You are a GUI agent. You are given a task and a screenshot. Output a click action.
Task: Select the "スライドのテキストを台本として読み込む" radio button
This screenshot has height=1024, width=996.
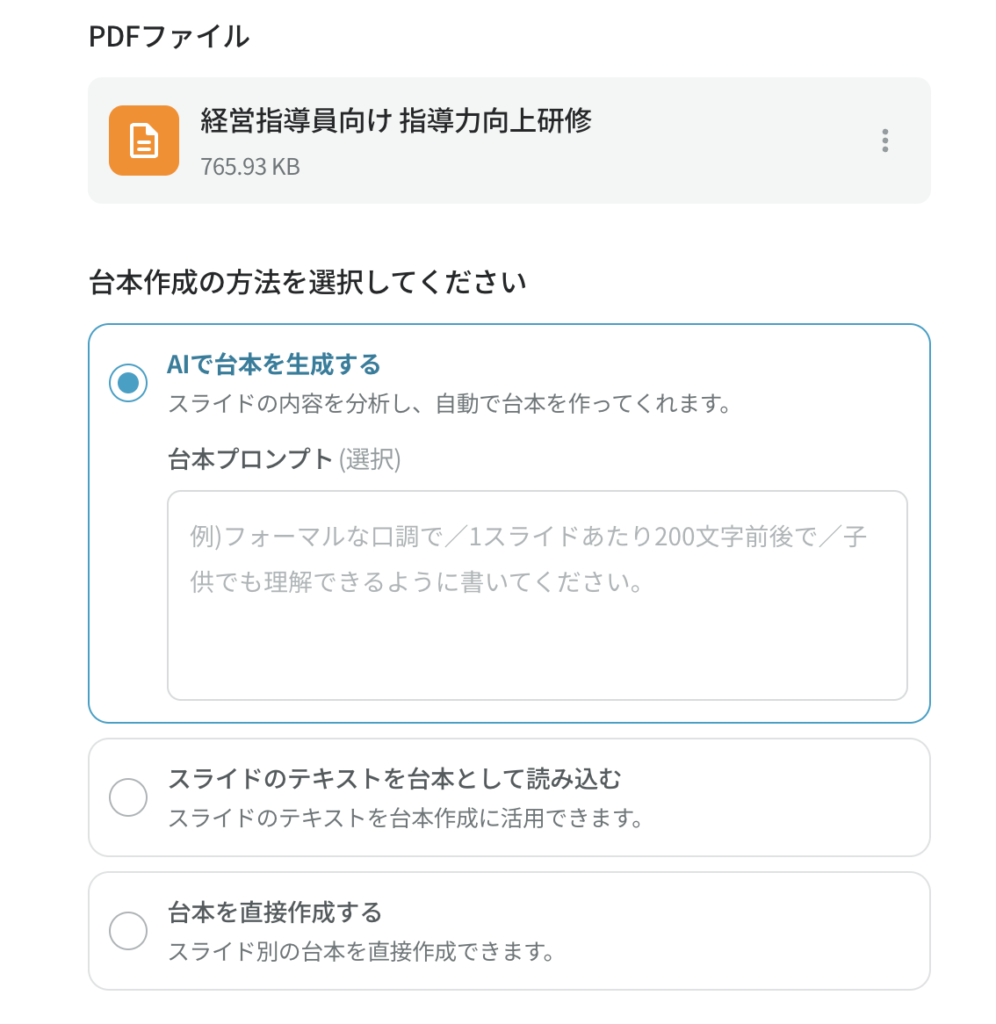click(128, 798)
